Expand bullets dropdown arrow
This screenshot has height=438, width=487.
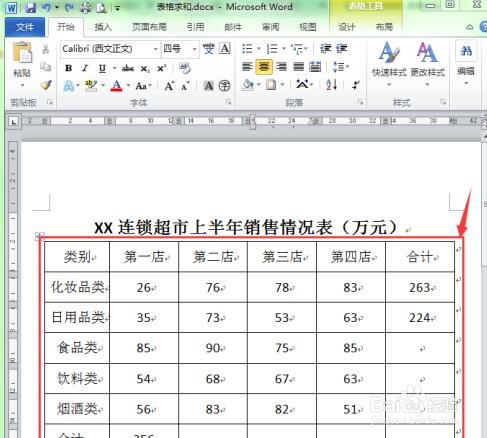[x=259, y=49]
